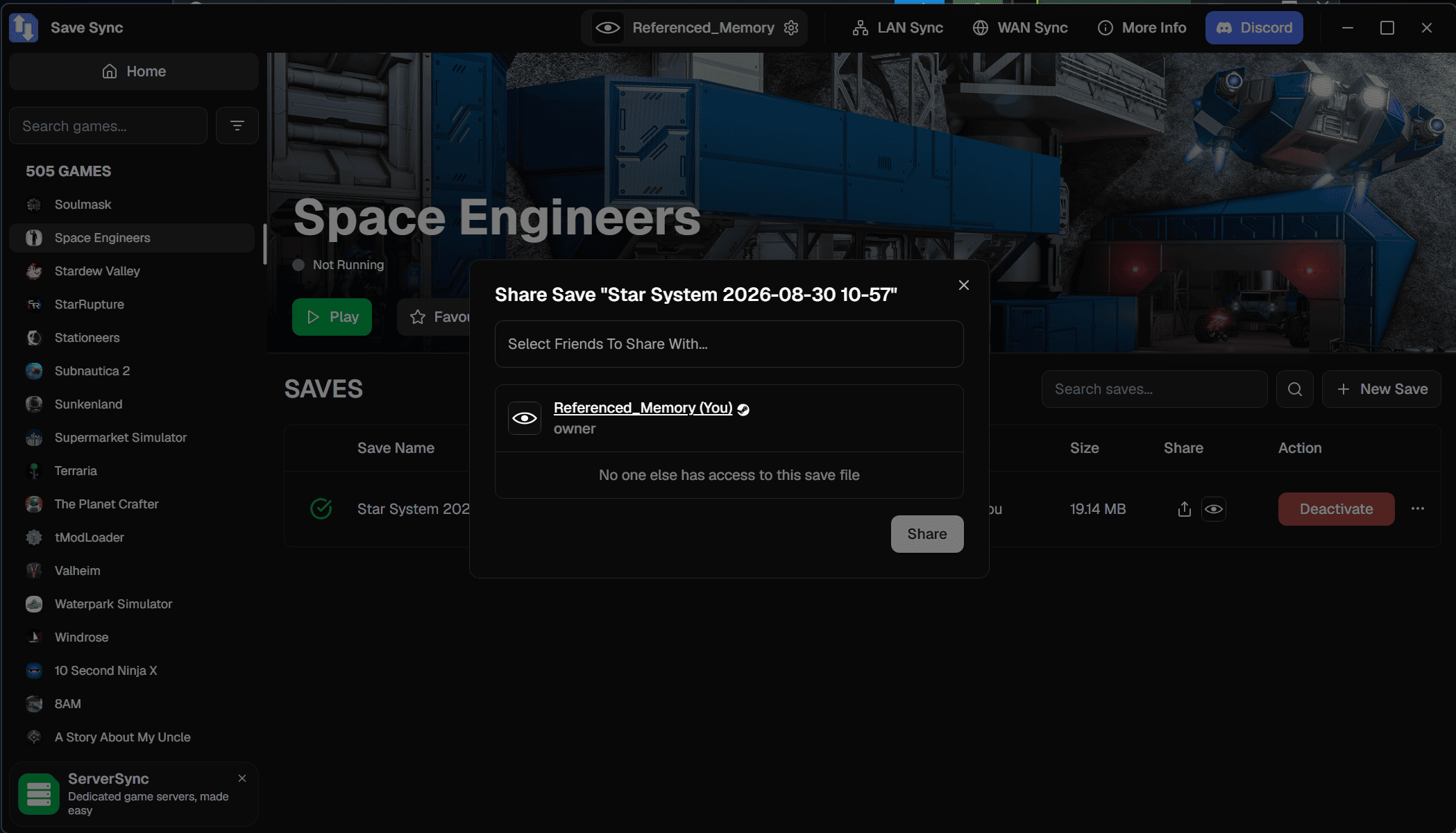Close the Share Save dialog

(x=964, y=285)
